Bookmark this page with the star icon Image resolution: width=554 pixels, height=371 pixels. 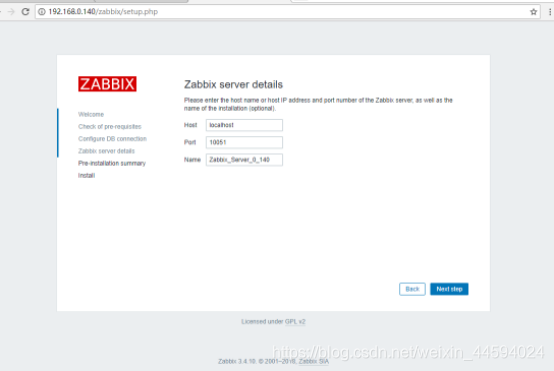[x=534, y=12]
